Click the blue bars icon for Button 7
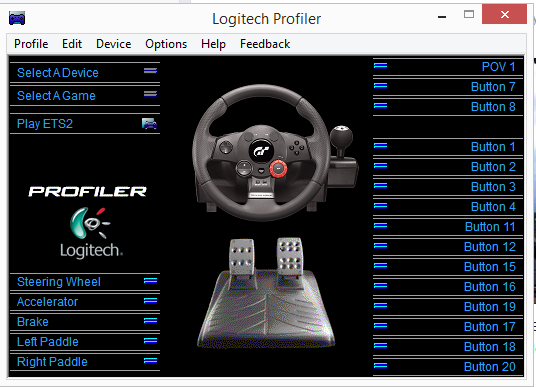 coord(380,85)
